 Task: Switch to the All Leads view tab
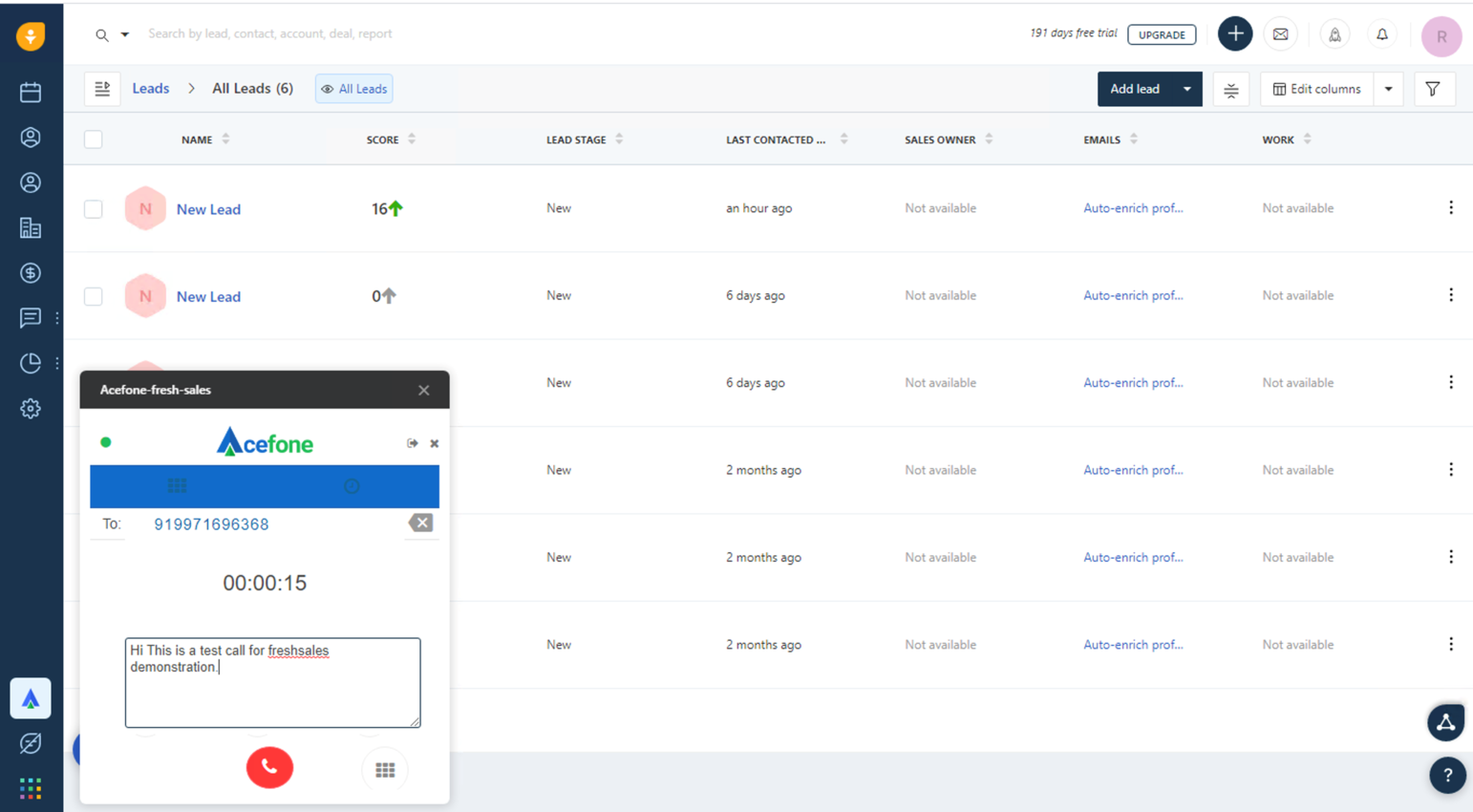tap(353, 88)
